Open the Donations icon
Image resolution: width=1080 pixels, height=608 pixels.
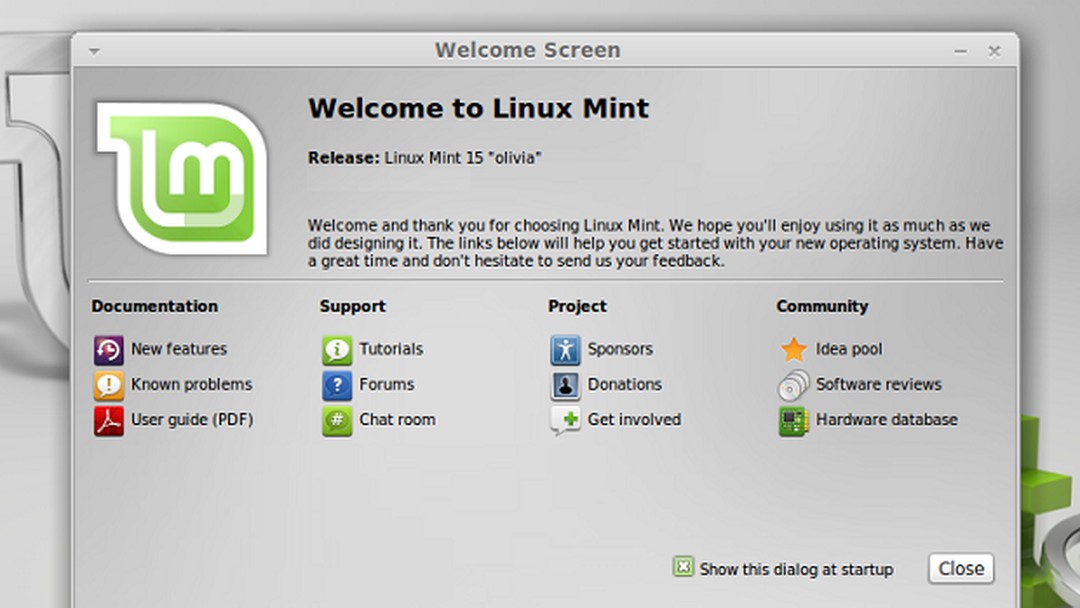(x=565, y=385)
